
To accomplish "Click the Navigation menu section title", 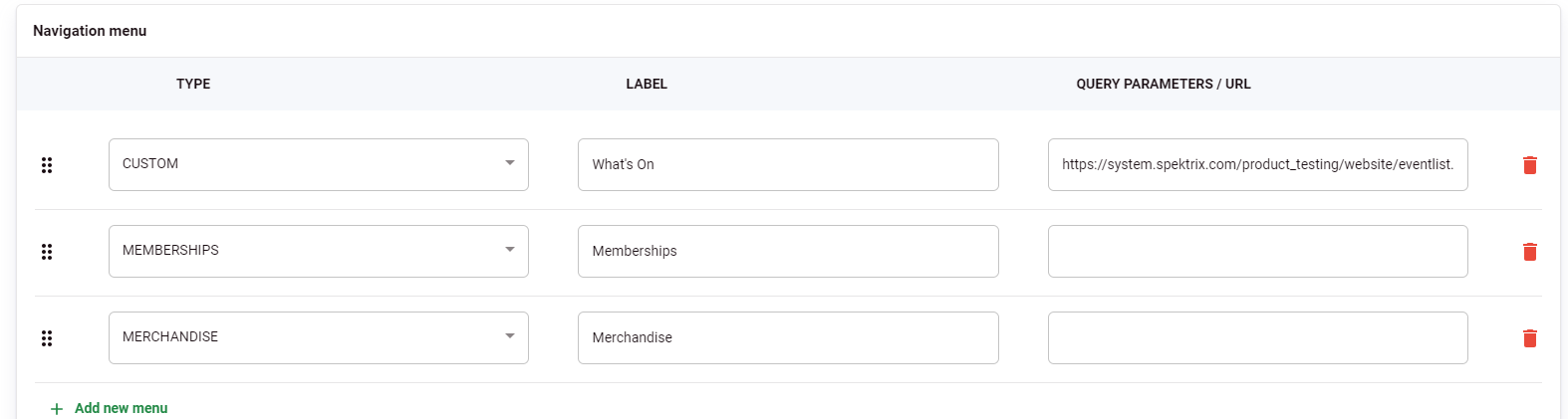I will pyautogui.click(x=90, y=31).
